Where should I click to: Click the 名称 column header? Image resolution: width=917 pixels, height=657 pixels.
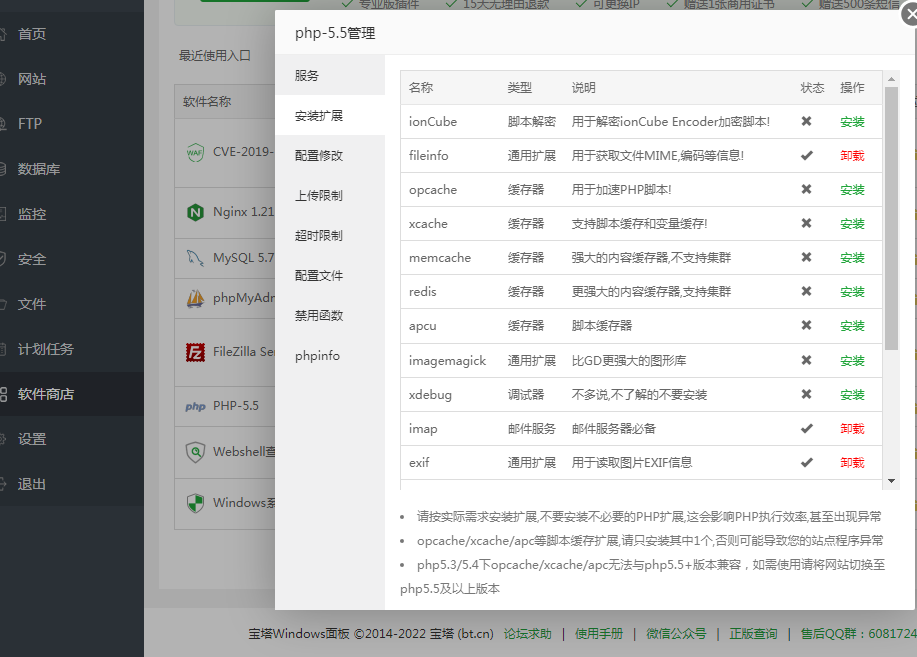pyautogui.click(x=421, y=88)
